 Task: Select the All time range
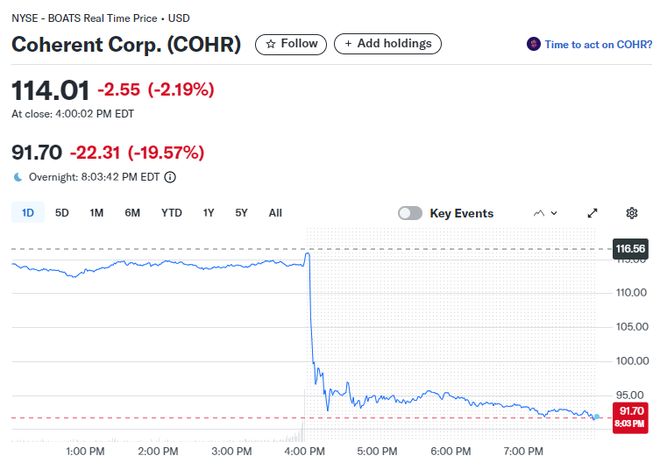(275, 213)
